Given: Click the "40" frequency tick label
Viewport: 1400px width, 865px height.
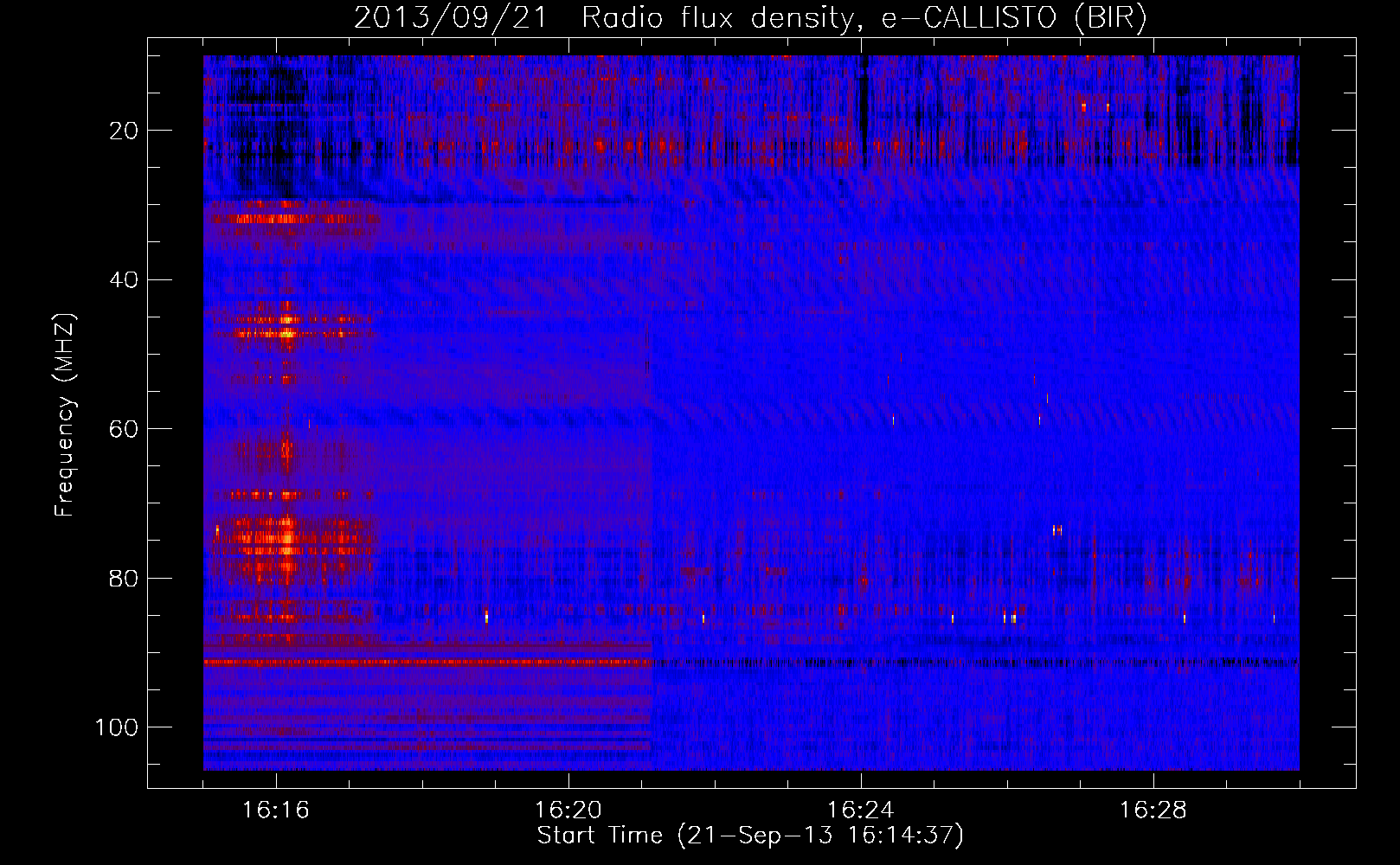Looking at the screenshot, I should point(124,279).
